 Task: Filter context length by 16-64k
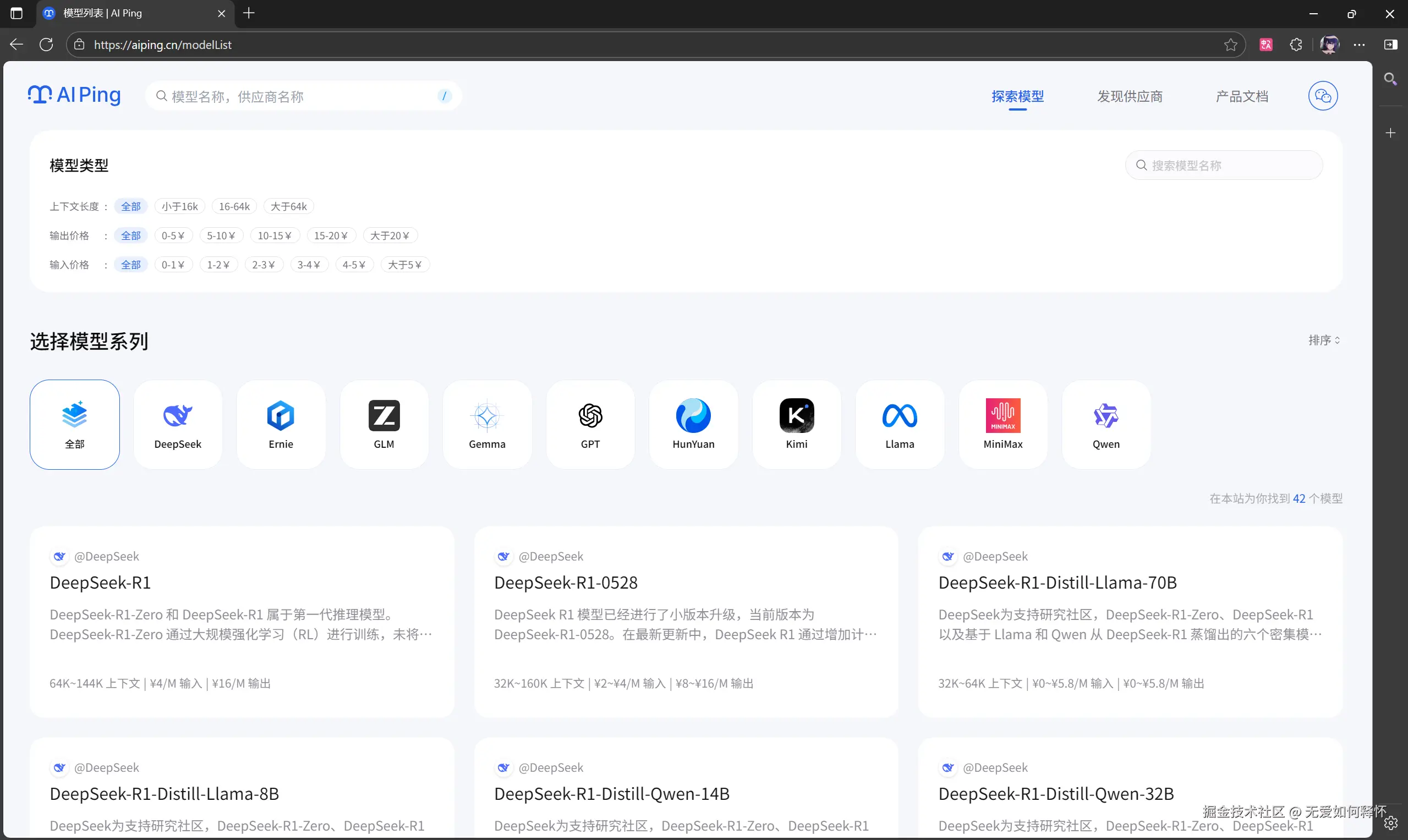234,206
